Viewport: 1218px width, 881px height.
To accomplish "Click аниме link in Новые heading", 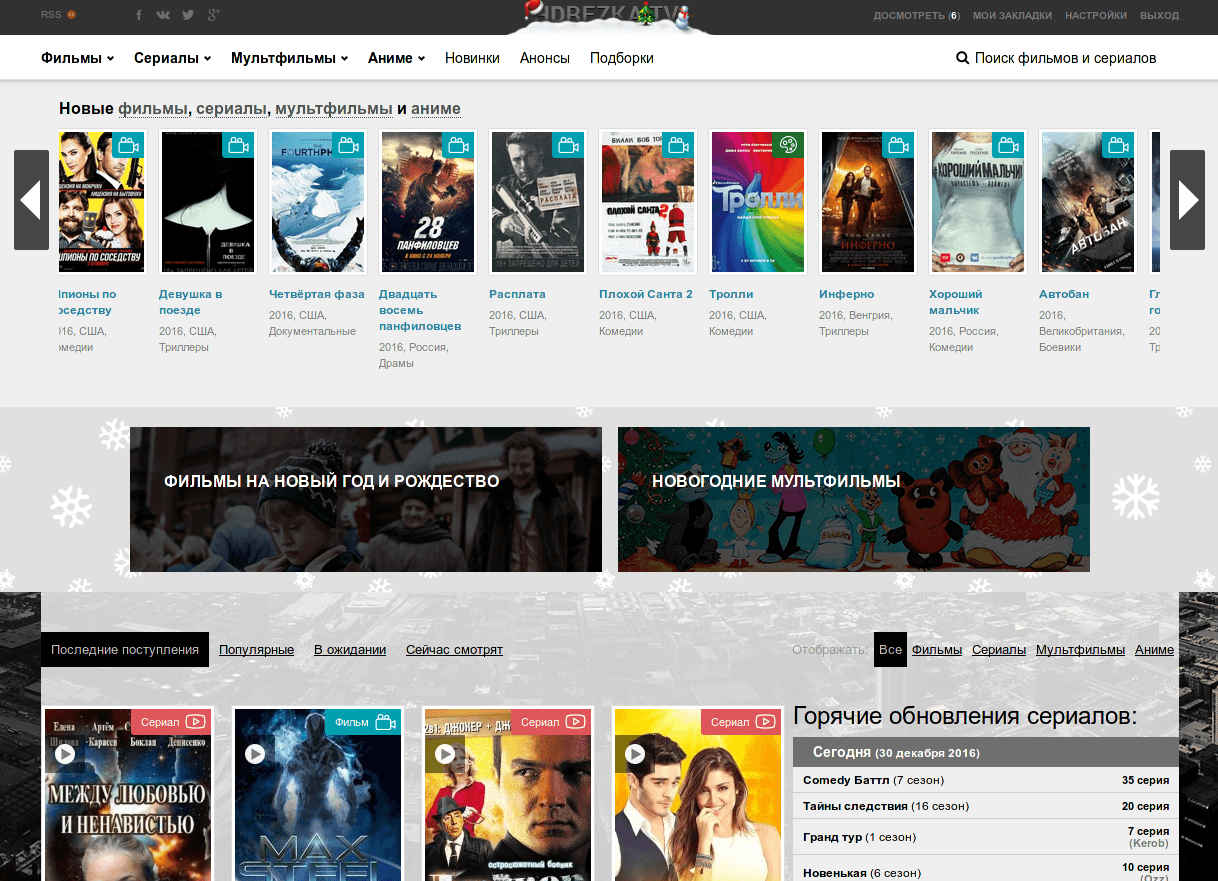I will coord(436,109).
